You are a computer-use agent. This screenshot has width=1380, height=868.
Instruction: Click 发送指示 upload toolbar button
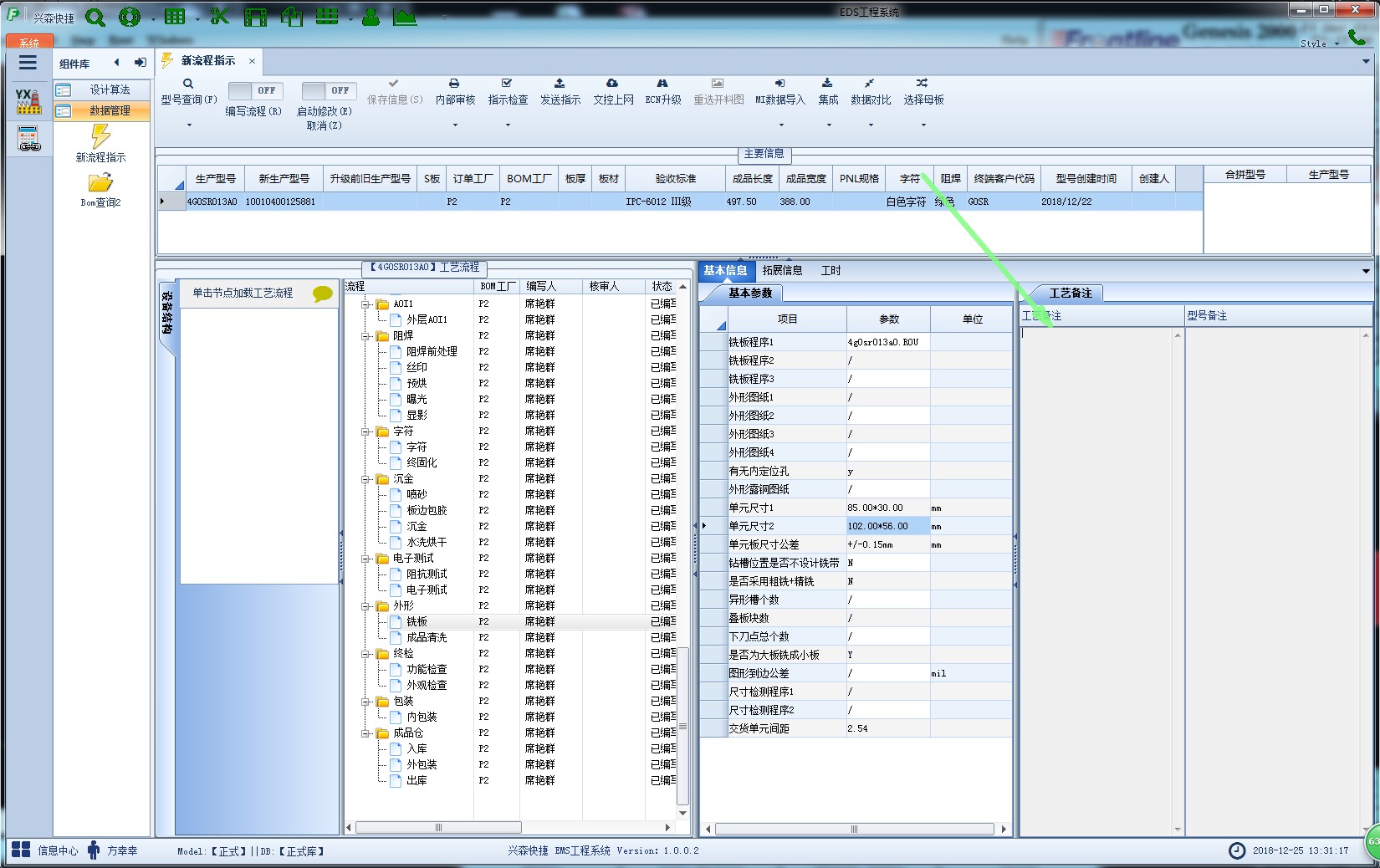[x=560, y=92]
